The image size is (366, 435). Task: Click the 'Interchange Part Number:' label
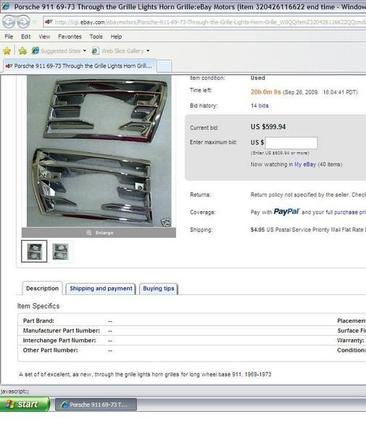pyautogui.click(x=59, y=340)
